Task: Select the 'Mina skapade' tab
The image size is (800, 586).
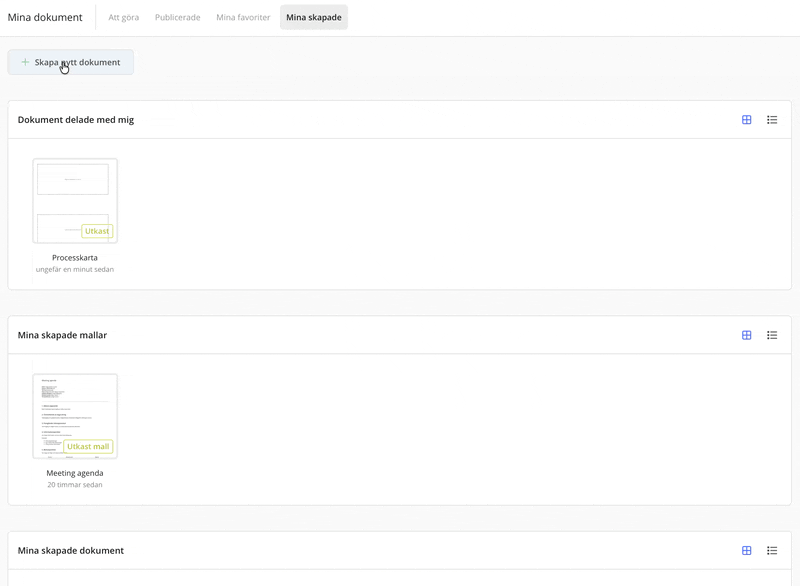Action: 314,17
